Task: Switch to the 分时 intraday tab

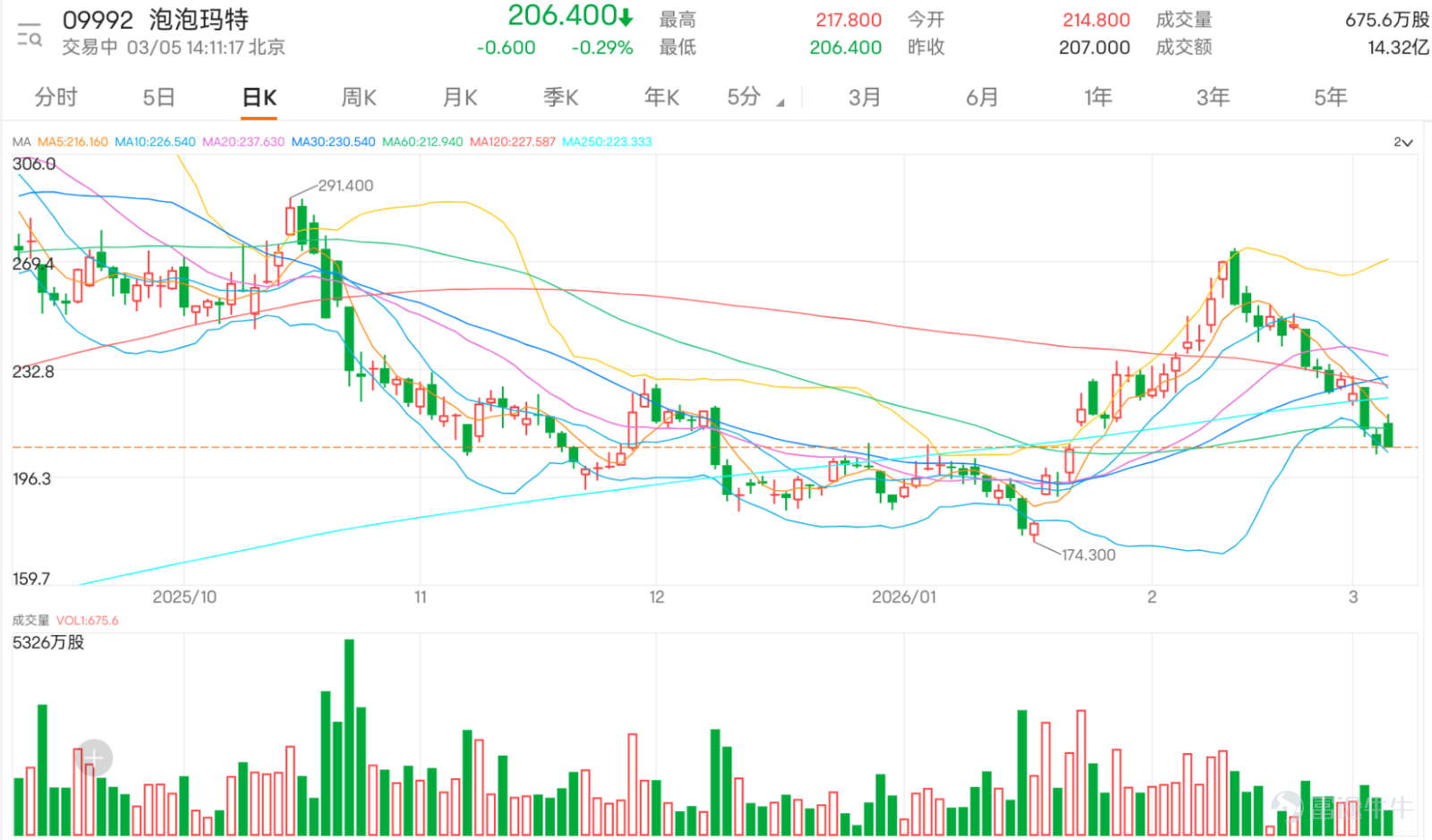Action: pos(55,97)
